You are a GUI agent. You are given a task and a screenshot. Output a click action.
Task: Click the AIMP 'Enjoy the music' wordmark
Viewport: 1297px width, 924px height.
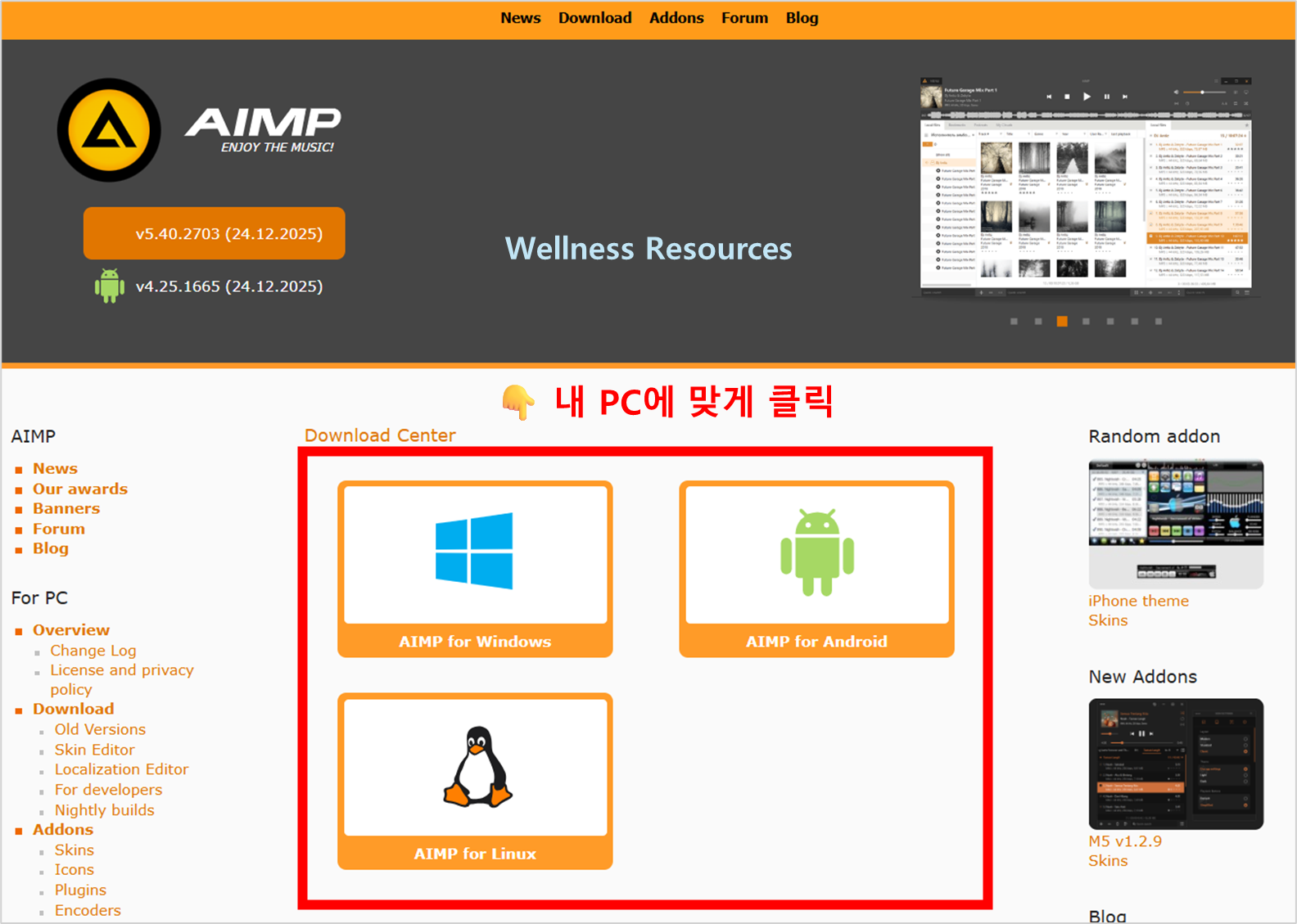click(263, 130)
